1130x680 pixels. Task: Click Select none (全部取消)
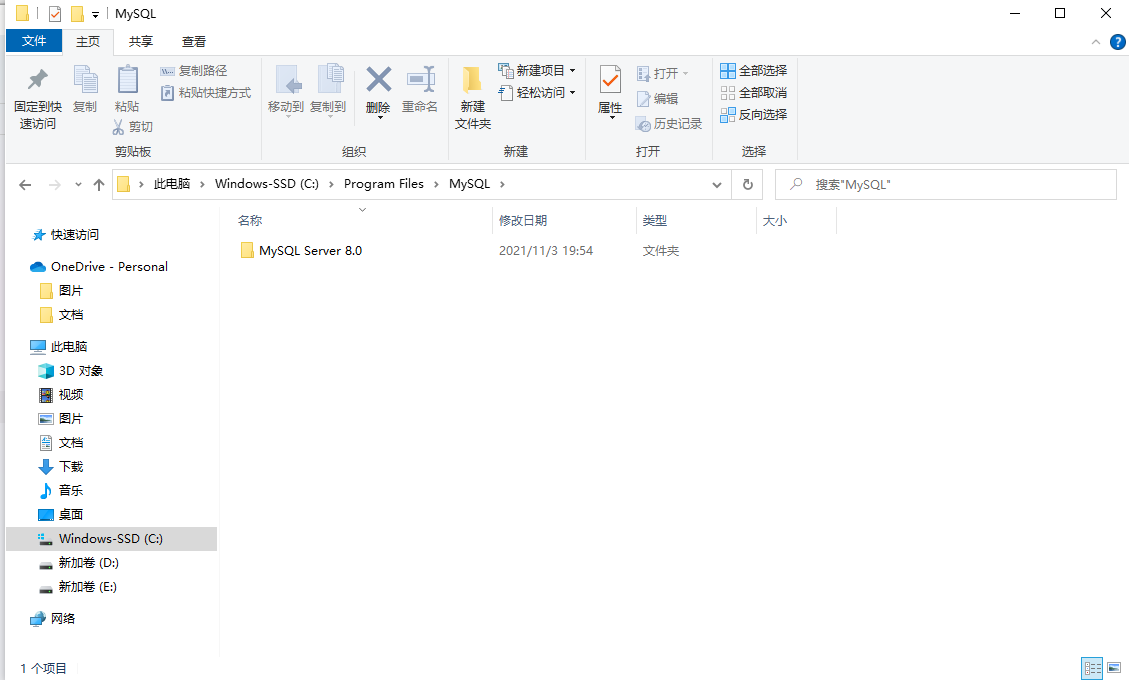[754, 93]
